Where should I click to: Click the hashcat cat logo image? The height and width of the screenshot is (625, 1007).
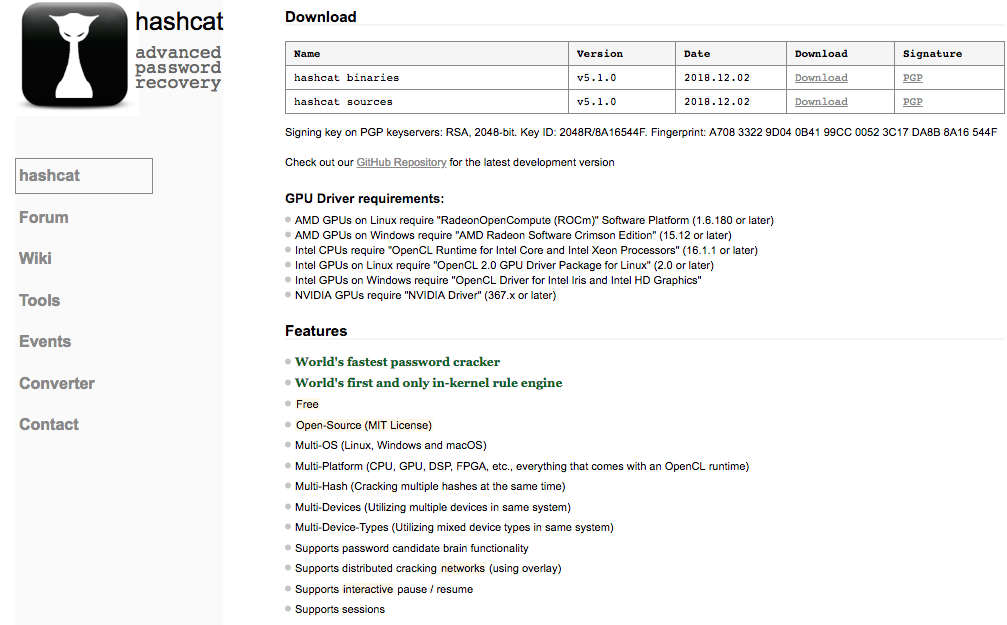(x=74, y=55)
